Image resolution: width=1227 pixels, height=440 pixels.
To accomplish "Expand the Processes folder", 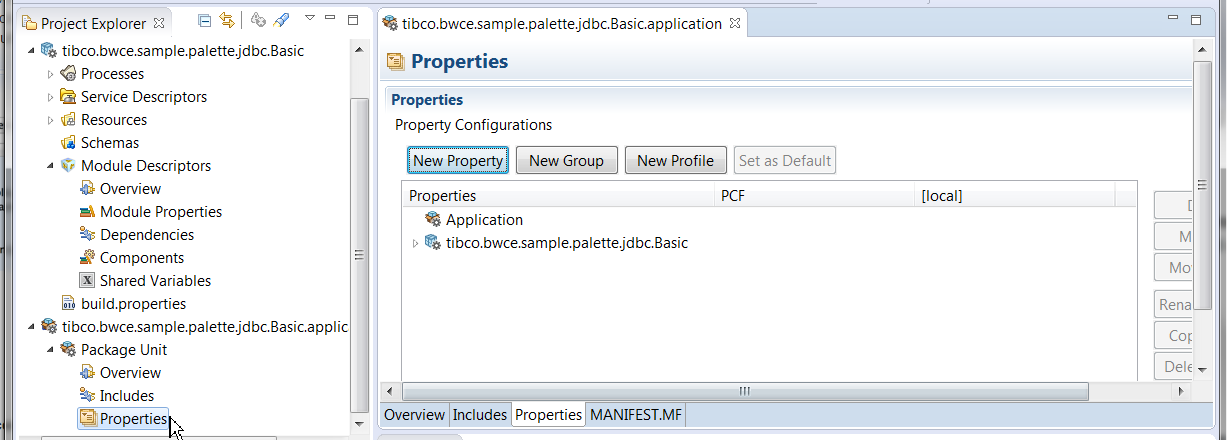I will point(51,74).
